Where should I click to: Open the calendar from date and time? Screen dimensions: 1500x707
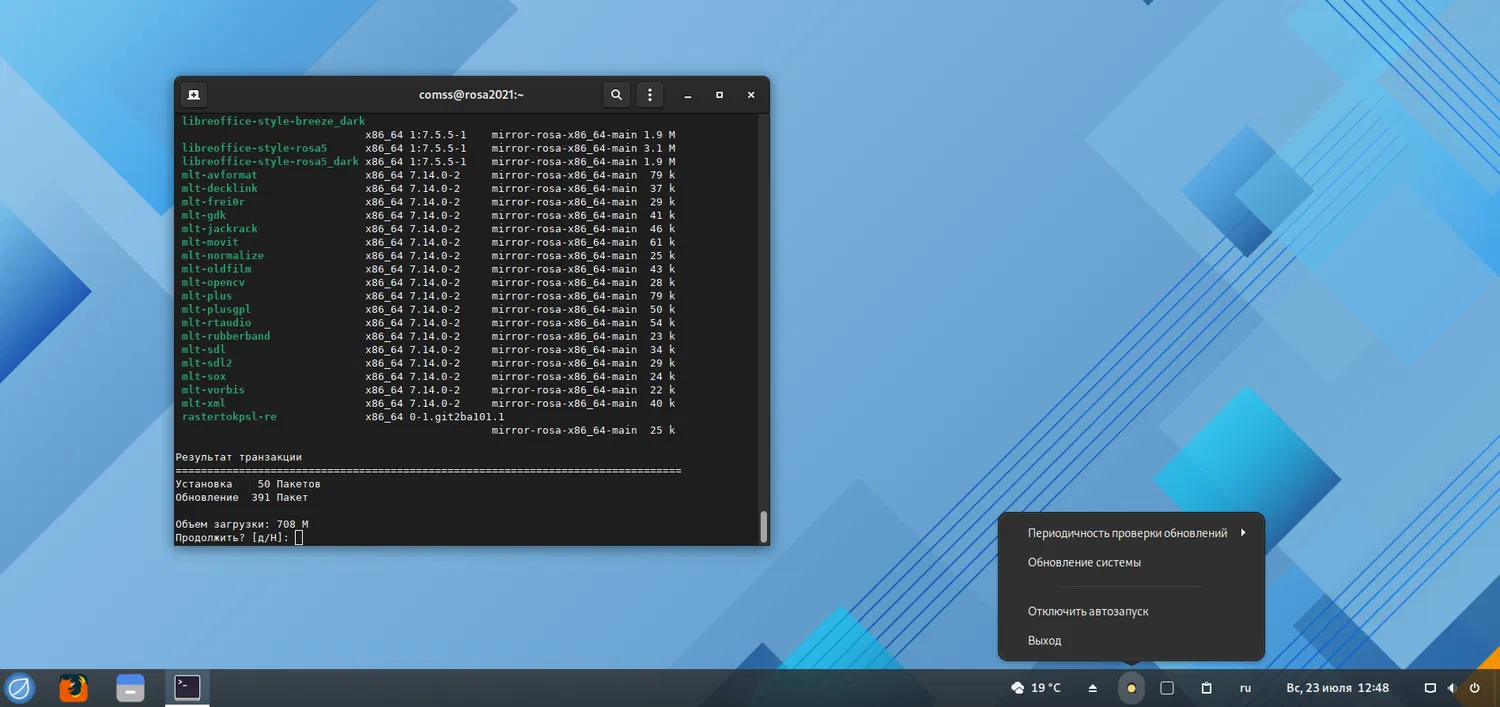point(1337,688)
